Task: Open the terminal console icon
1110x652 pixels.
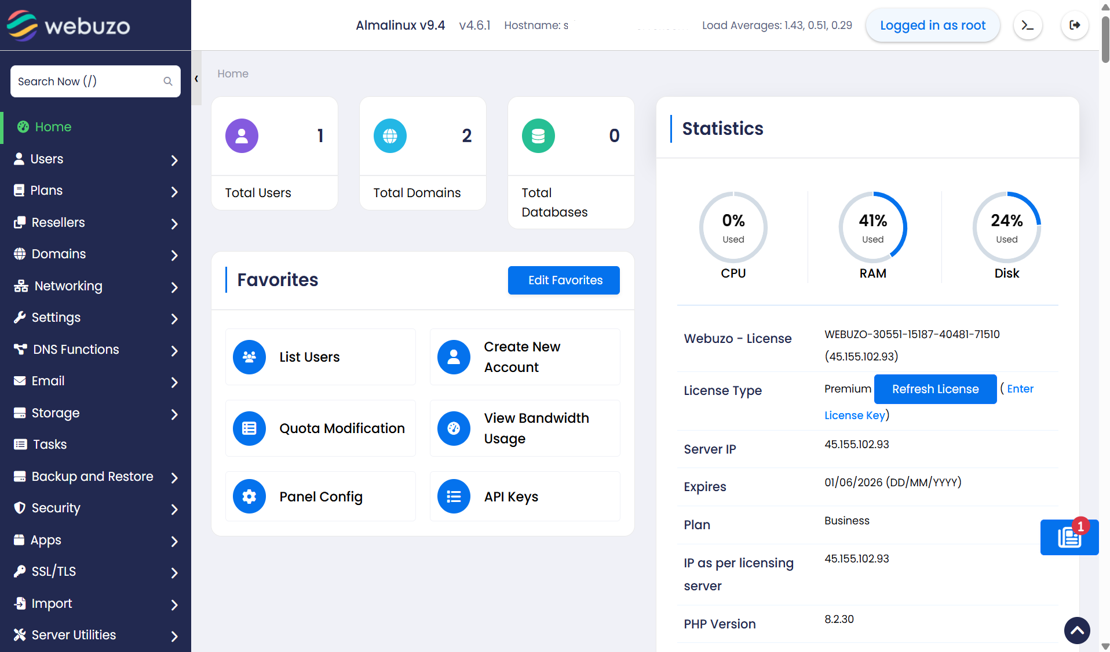Action: [1028, 26]
